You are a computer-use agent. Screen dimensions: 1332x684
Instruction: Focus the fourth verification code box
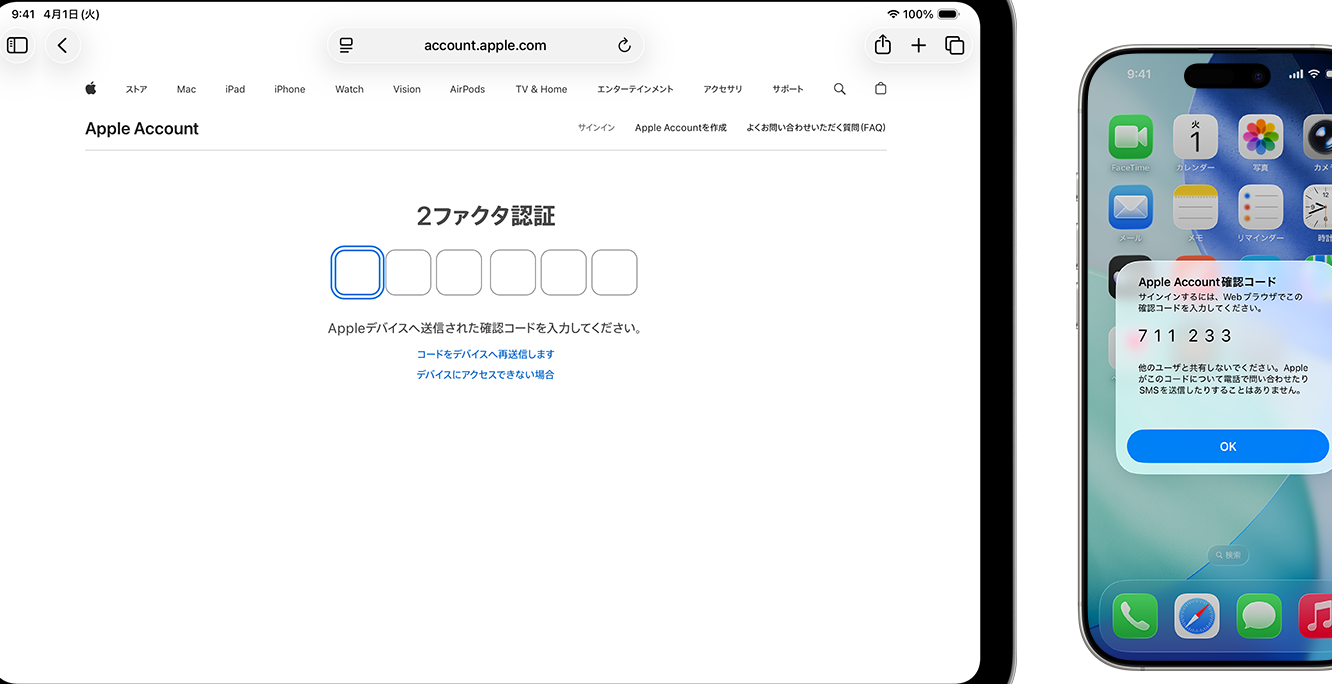click(513, 273)
